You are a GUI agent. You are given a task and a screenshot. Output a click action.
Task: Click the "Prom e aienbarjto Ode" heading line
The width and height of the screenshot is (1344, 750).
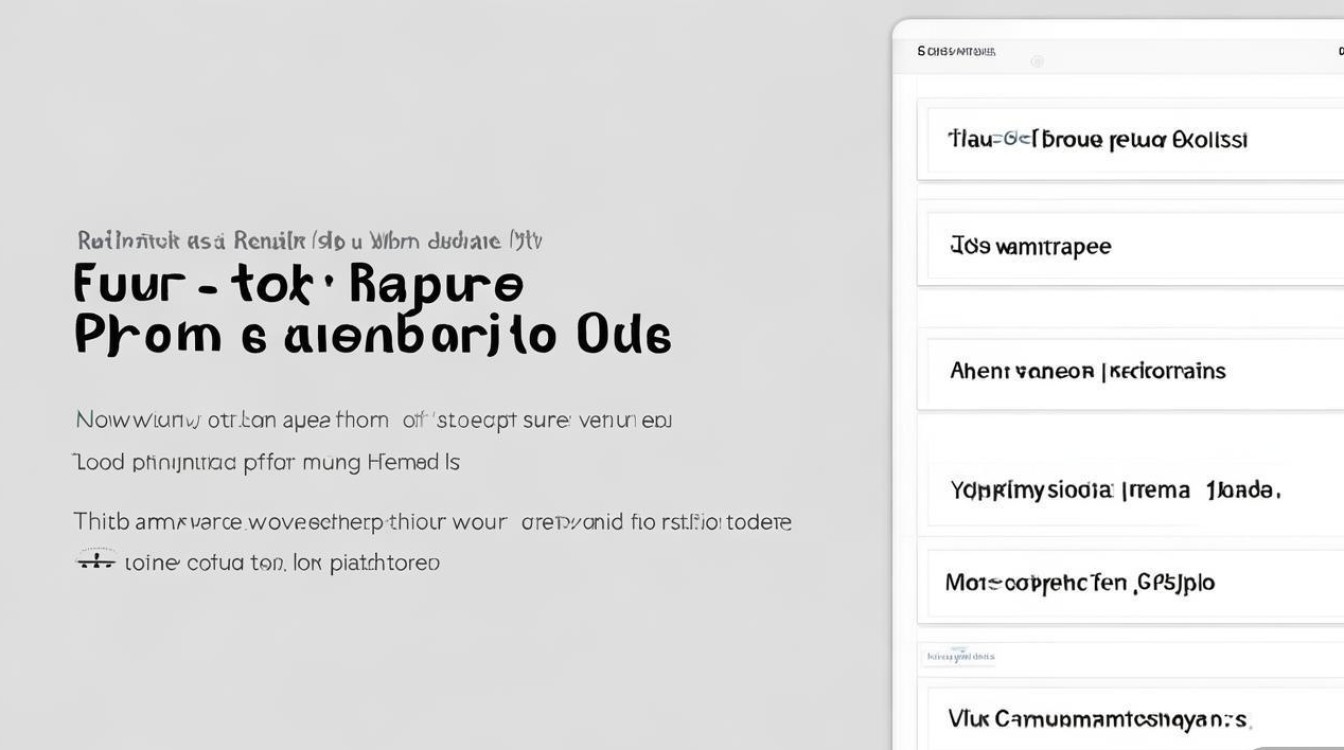[372, 337]
